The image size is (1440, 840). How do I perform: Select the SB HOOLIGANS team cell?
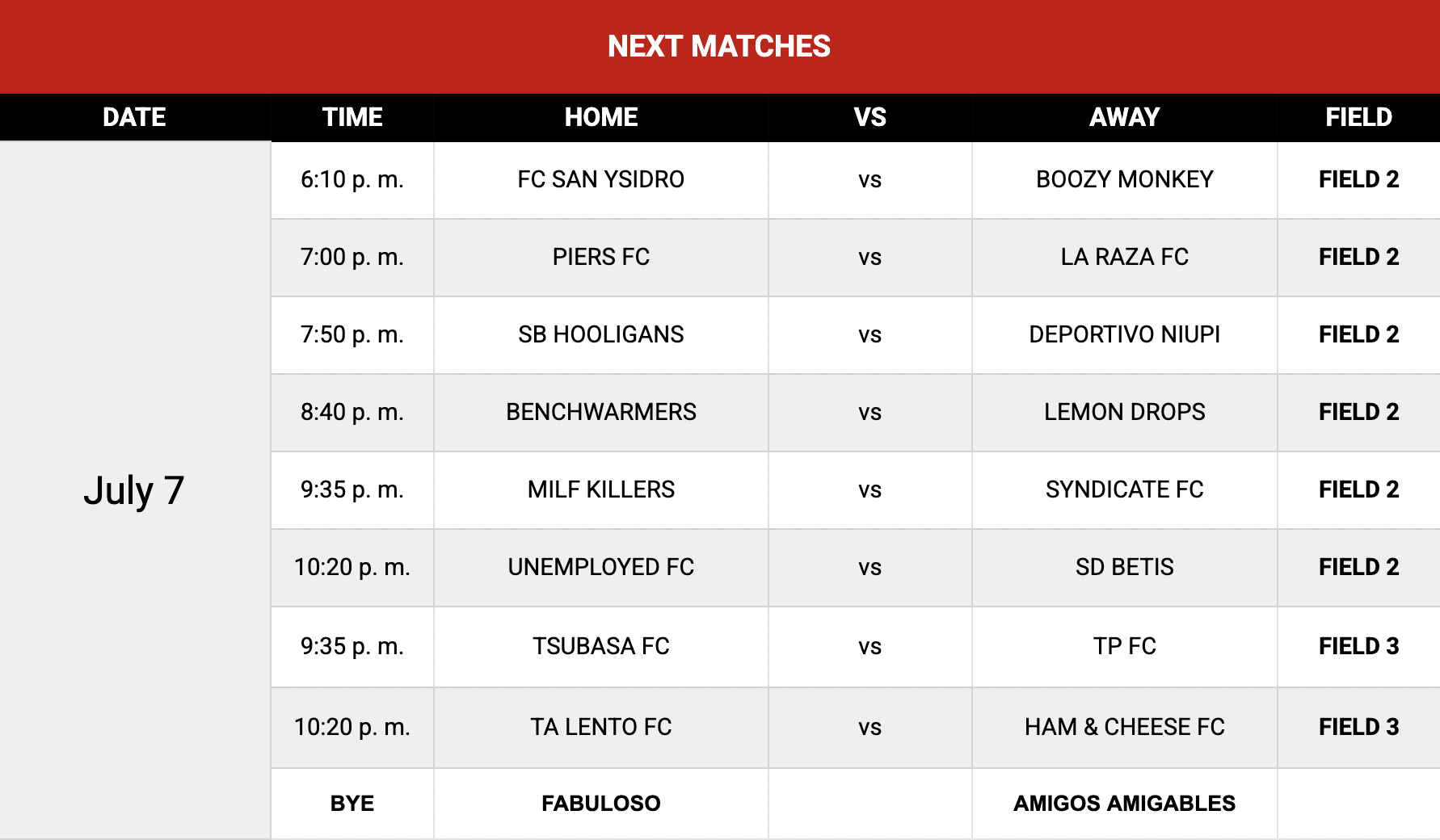[600, 334]
